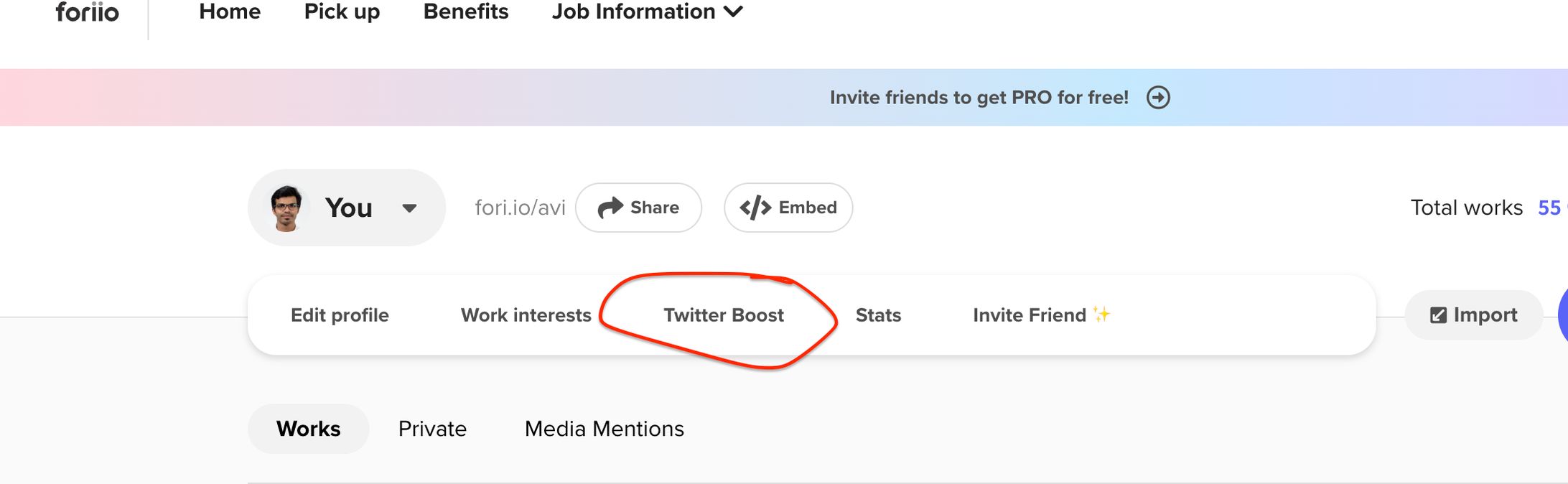1568x484 pixels.
Task: Switch to the Media Mentions tab
Action: point(605,429)
